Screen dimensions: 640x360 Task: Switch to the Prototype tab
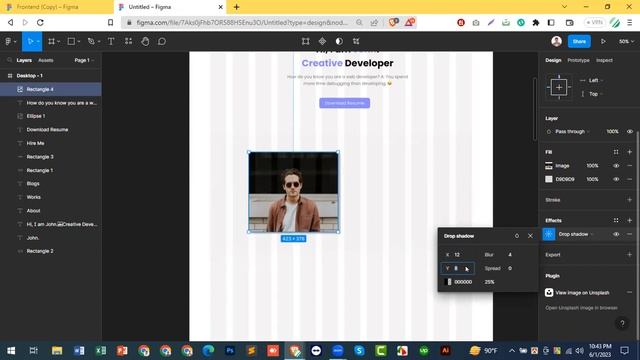click(578, 60)
